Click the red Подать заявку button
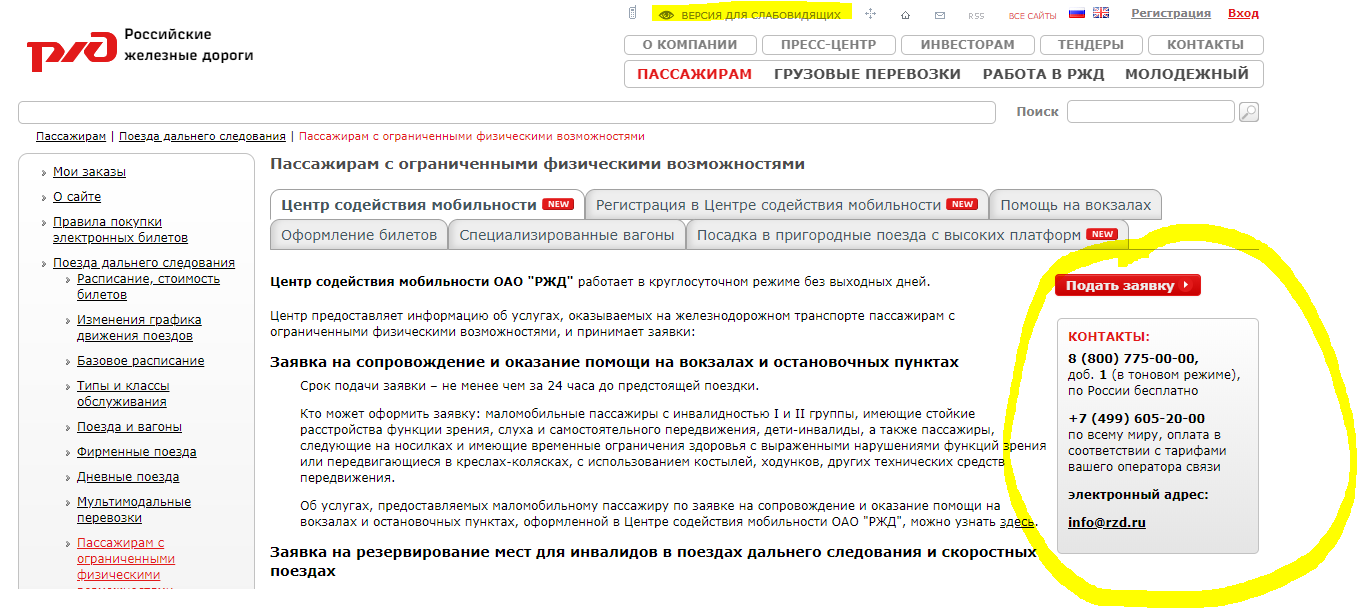The height and width of the screenshot is (608, 1357). point(1127,285)
